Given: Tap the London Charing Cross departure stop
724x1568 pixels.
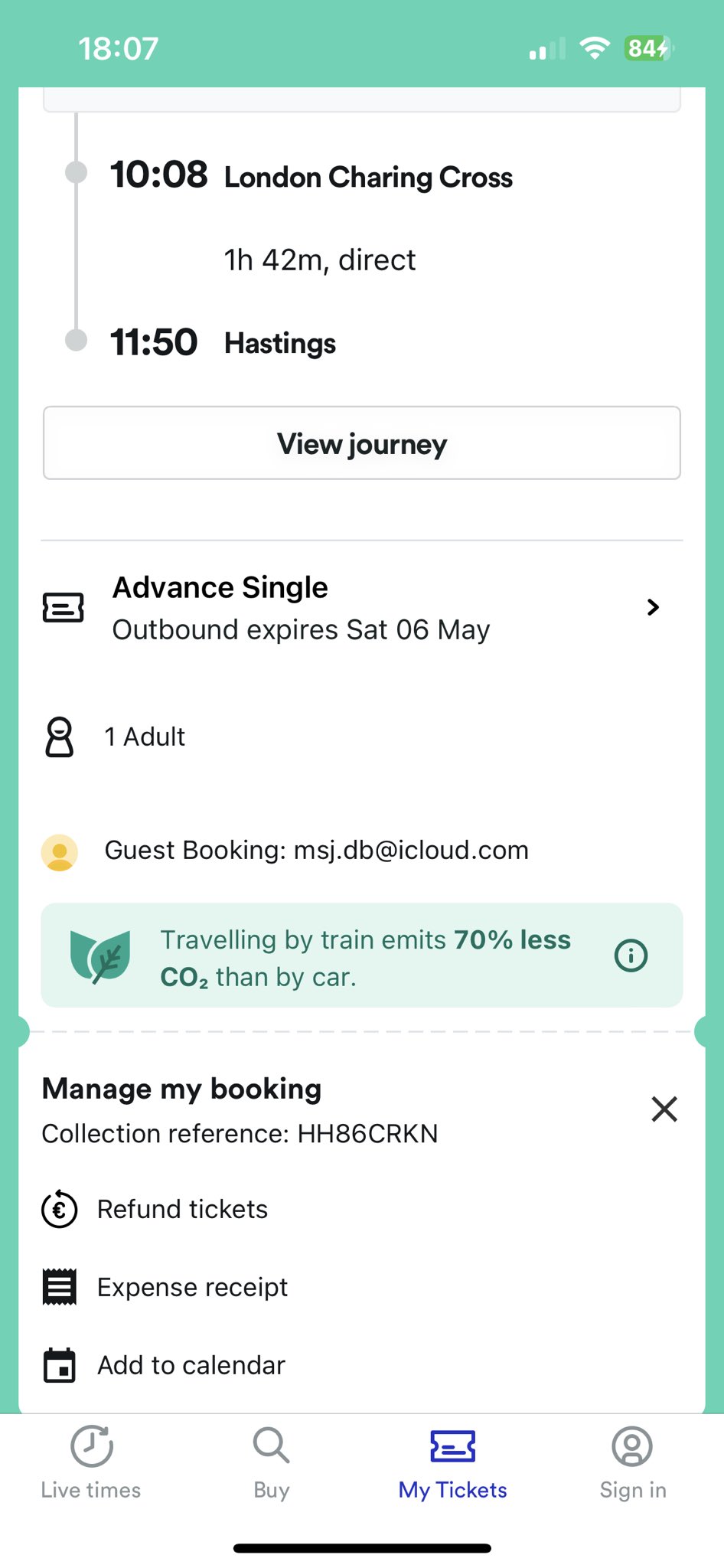Looking at the screenshot, I should point(368,178).
